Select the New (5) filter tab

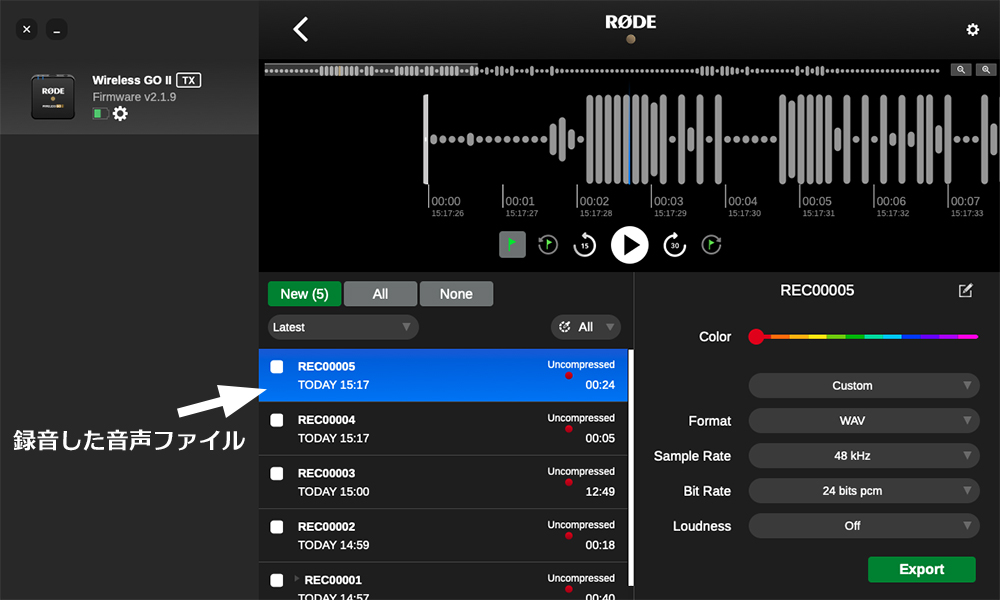304,294
